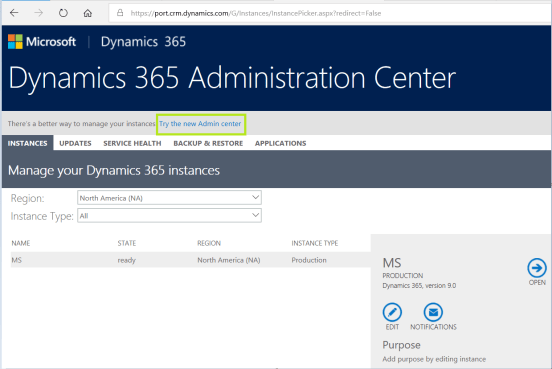
Task: Click the 'Production' instance type cell
Action: (309, 260)
